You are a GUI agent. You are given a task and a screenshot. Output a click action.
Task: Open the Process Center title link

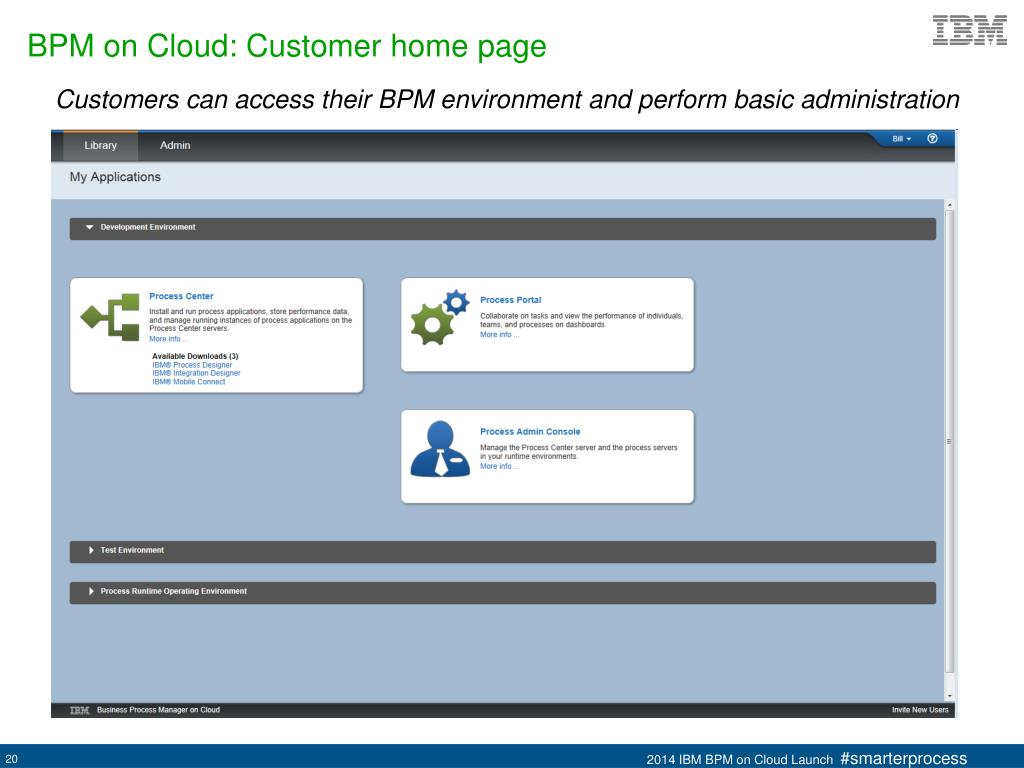coord(181,296)
